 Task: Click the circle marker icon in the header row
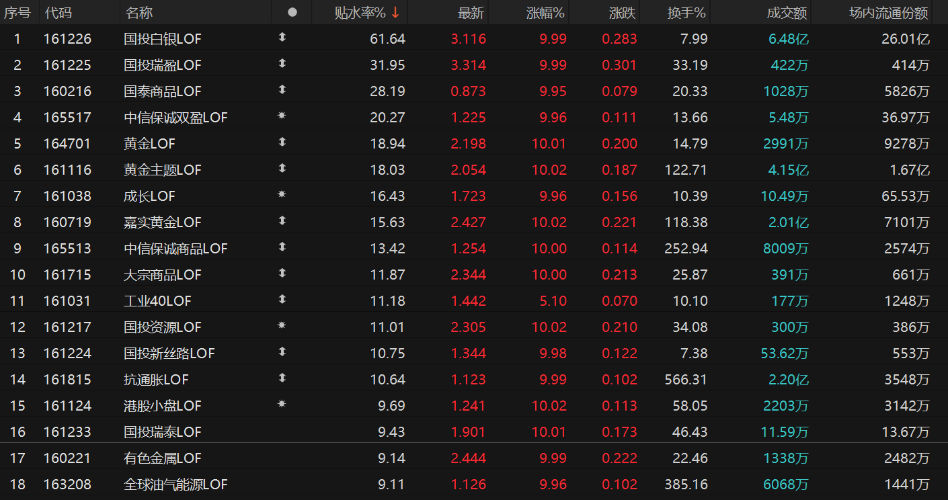coord(292,12)
